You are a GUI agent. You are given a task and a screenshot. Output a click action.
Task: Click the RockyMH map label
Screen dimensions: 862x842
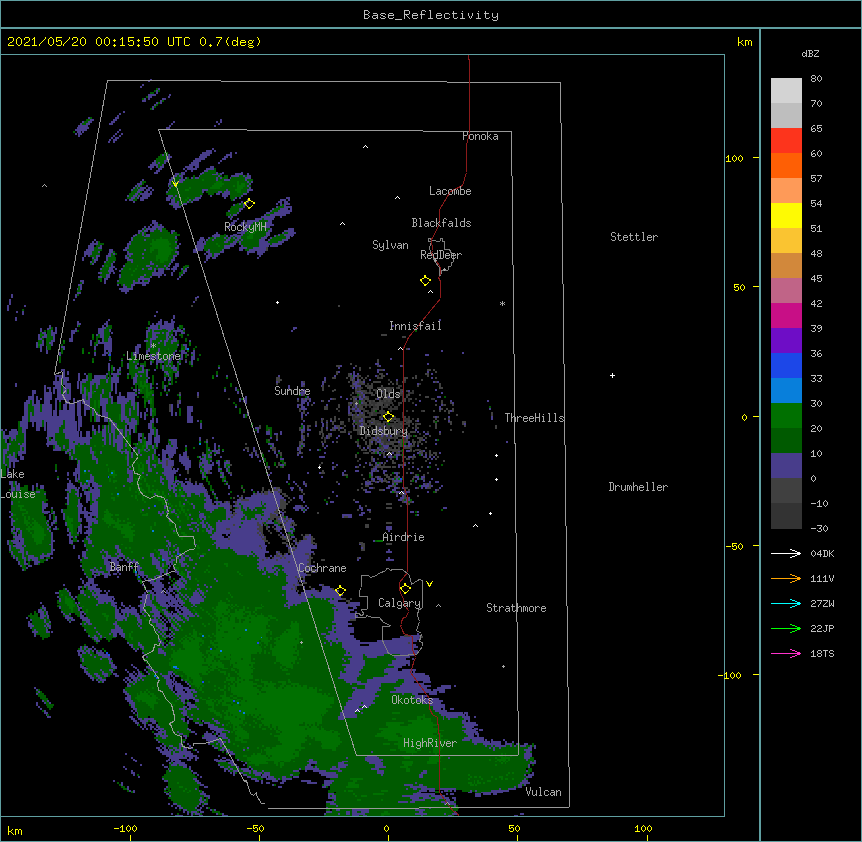click(x=245, y=227)
